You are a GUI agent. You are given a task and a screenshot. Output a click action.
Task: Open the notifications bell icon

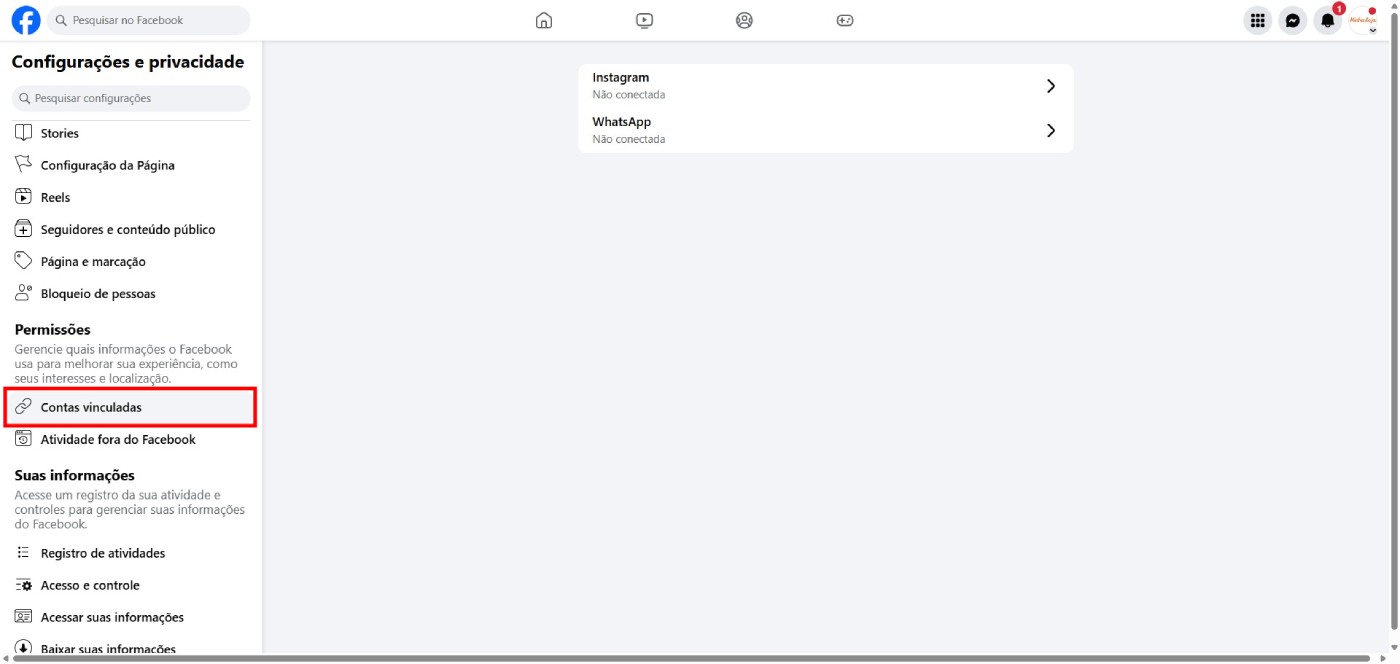1328,20
